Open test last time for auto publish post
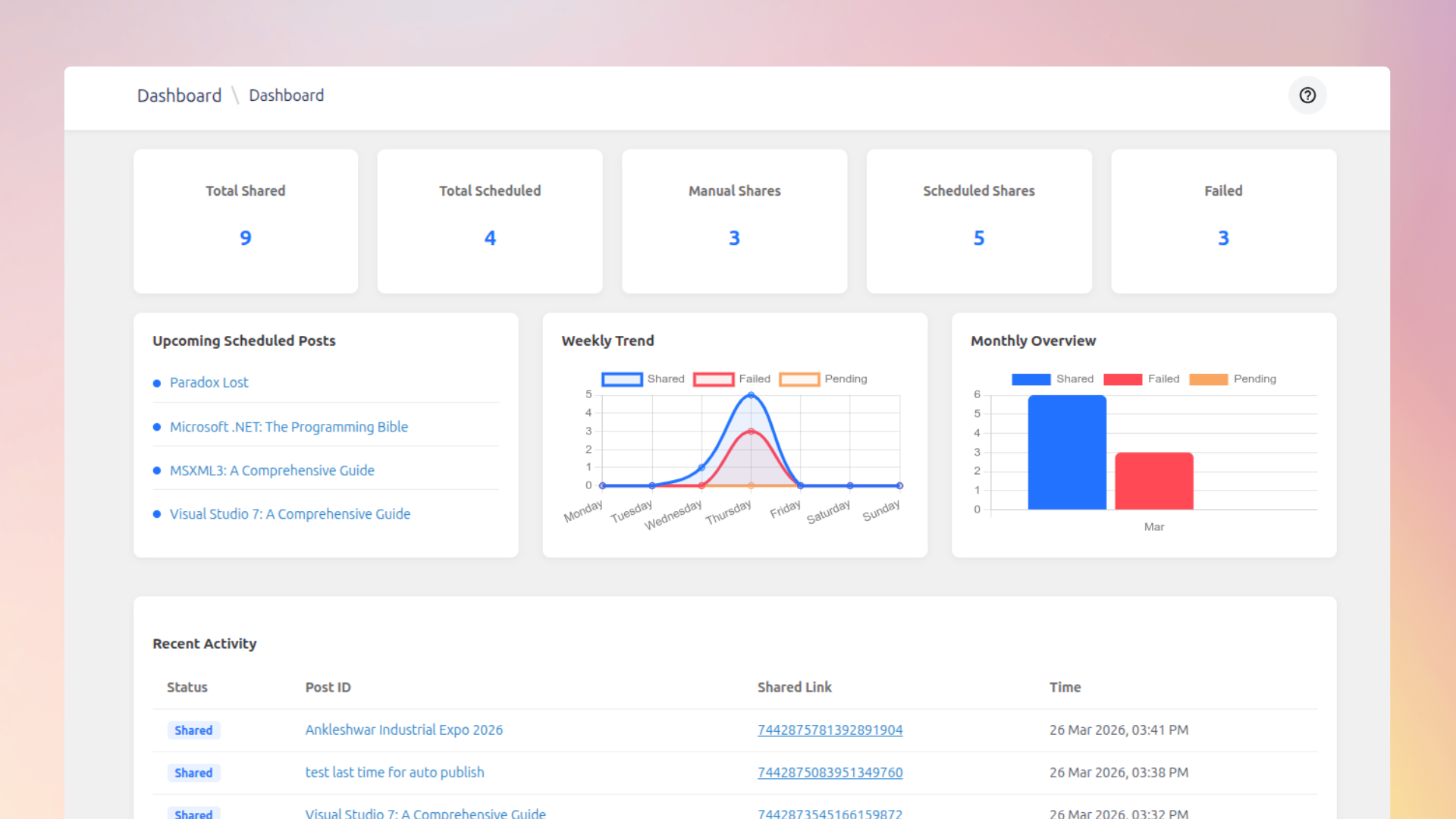The image size is (1456, 819). point(394,773)
